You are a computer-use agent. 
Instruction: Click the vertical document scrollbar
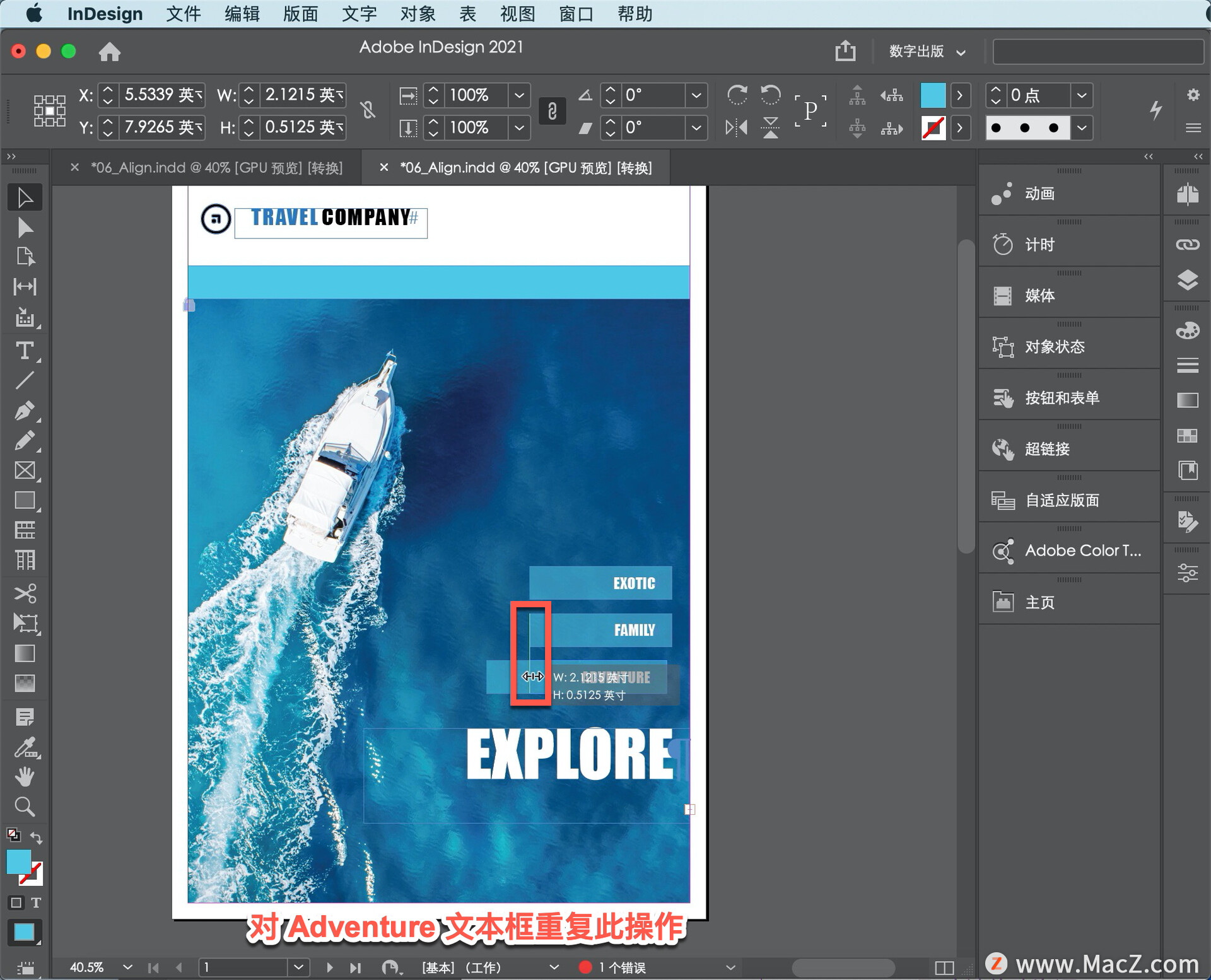click(966, 396)
